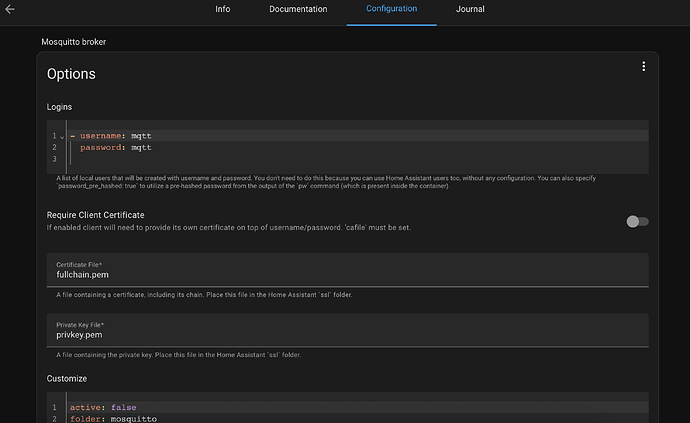Click empty line 3 in Logins editor
The width and height of the screenshot is (690, 423).
[x=359, y=158]
